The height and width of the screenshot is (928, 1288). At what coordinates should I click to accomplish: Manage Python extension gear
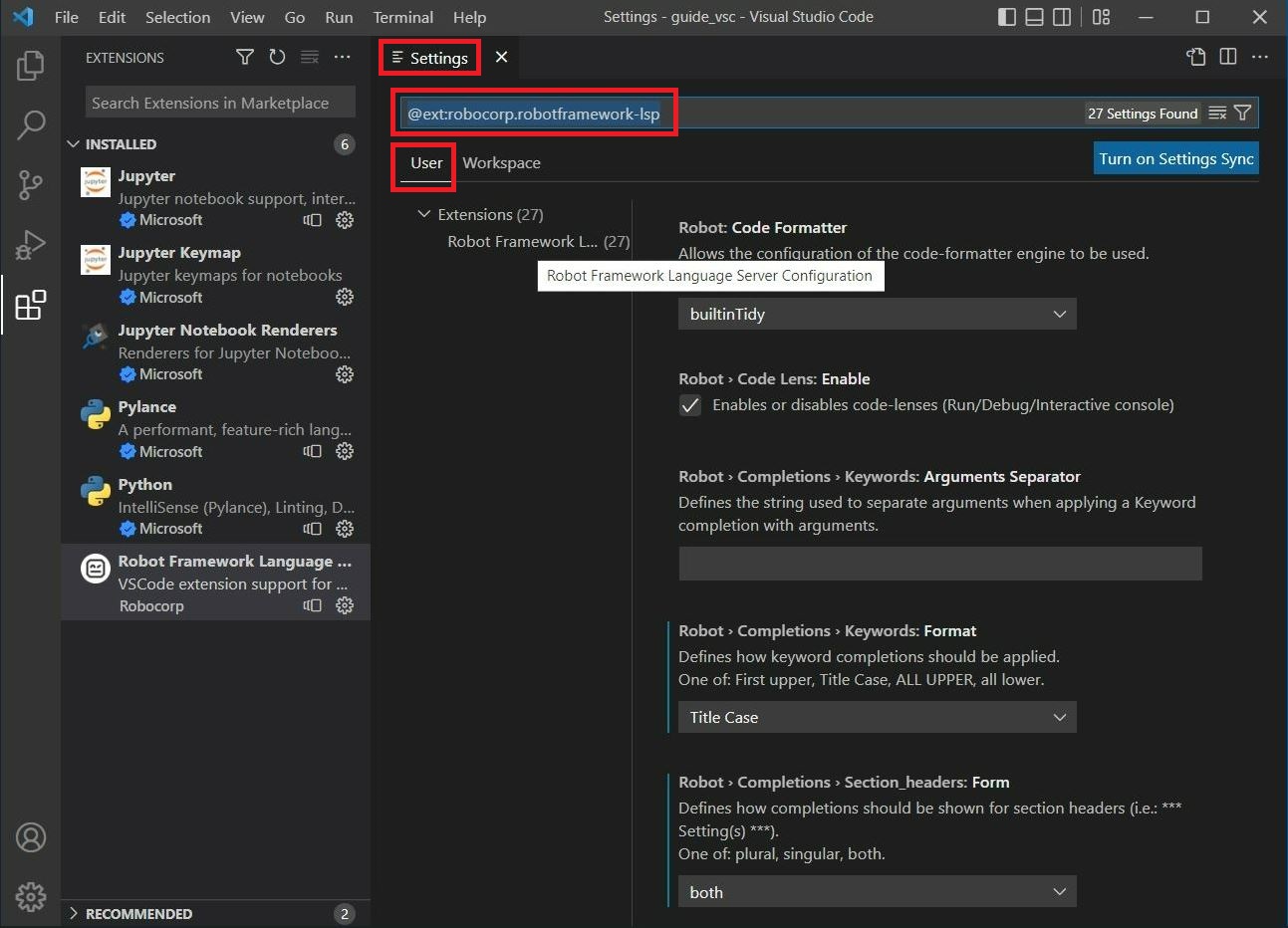[345, 529]
